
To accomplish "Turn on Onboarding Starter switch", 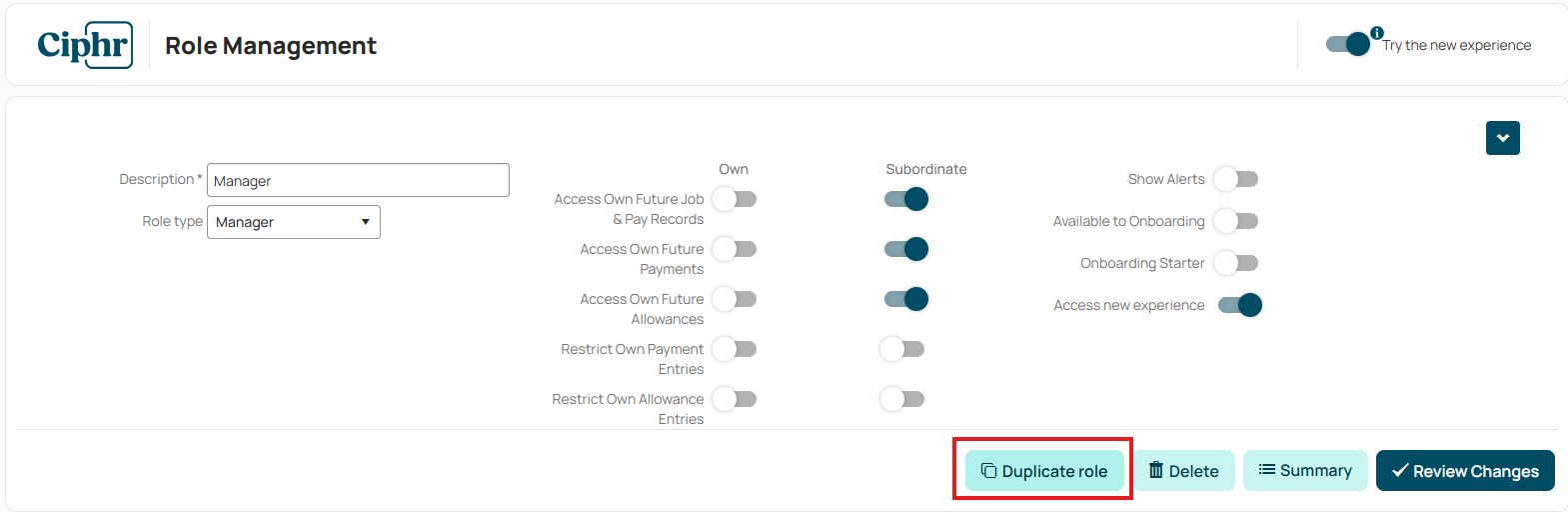I will tap(1236, 263).
